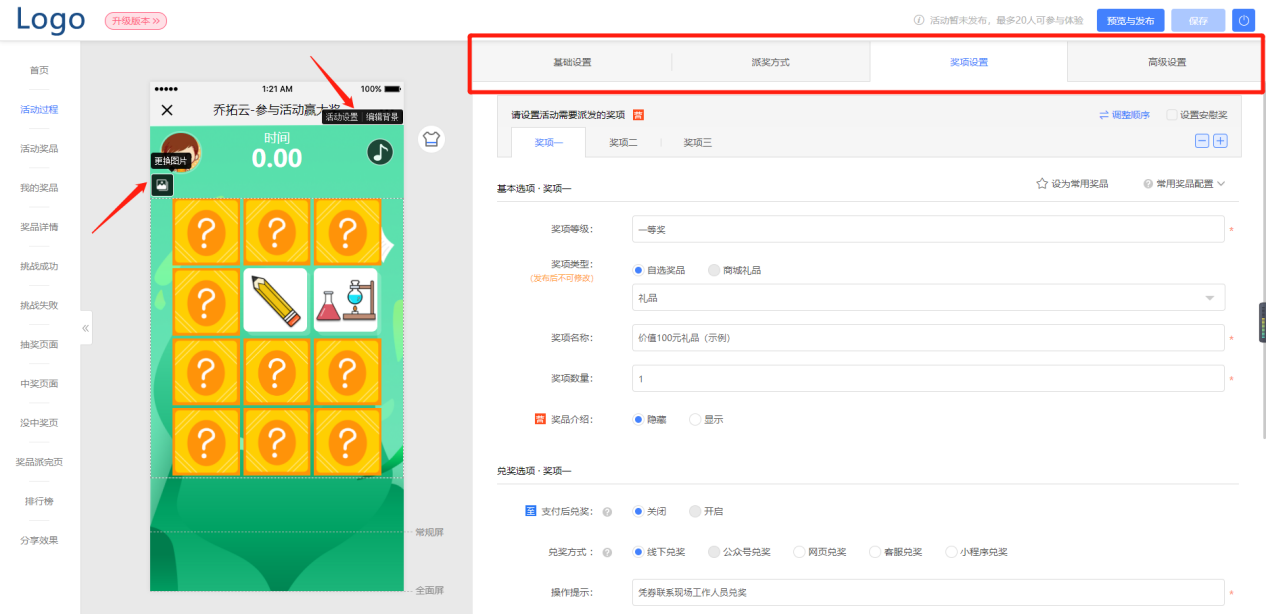
Task: Click the star icon for 设为常用奖品
Action: click(x=1042, y=184)
